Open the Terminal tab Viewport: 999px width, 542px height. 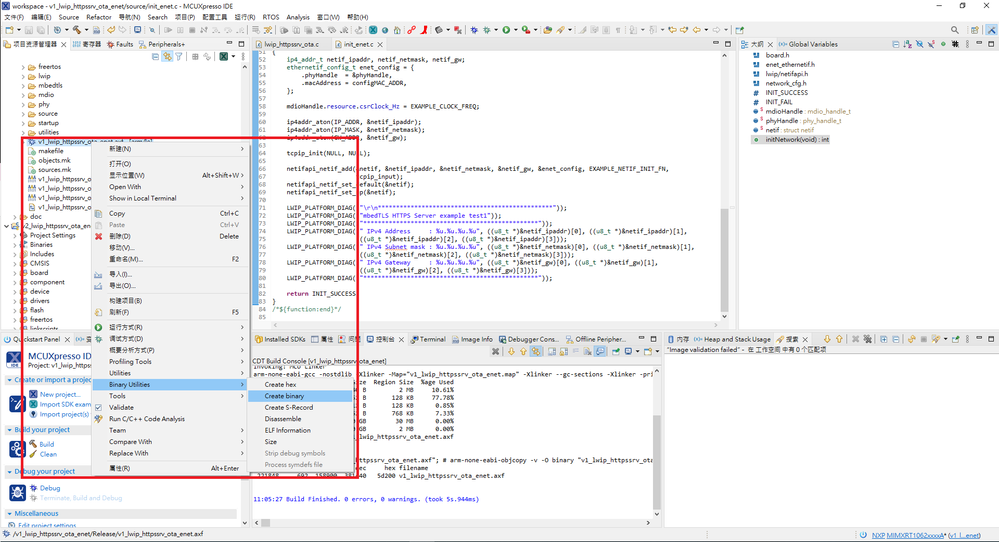coord(428,339)
